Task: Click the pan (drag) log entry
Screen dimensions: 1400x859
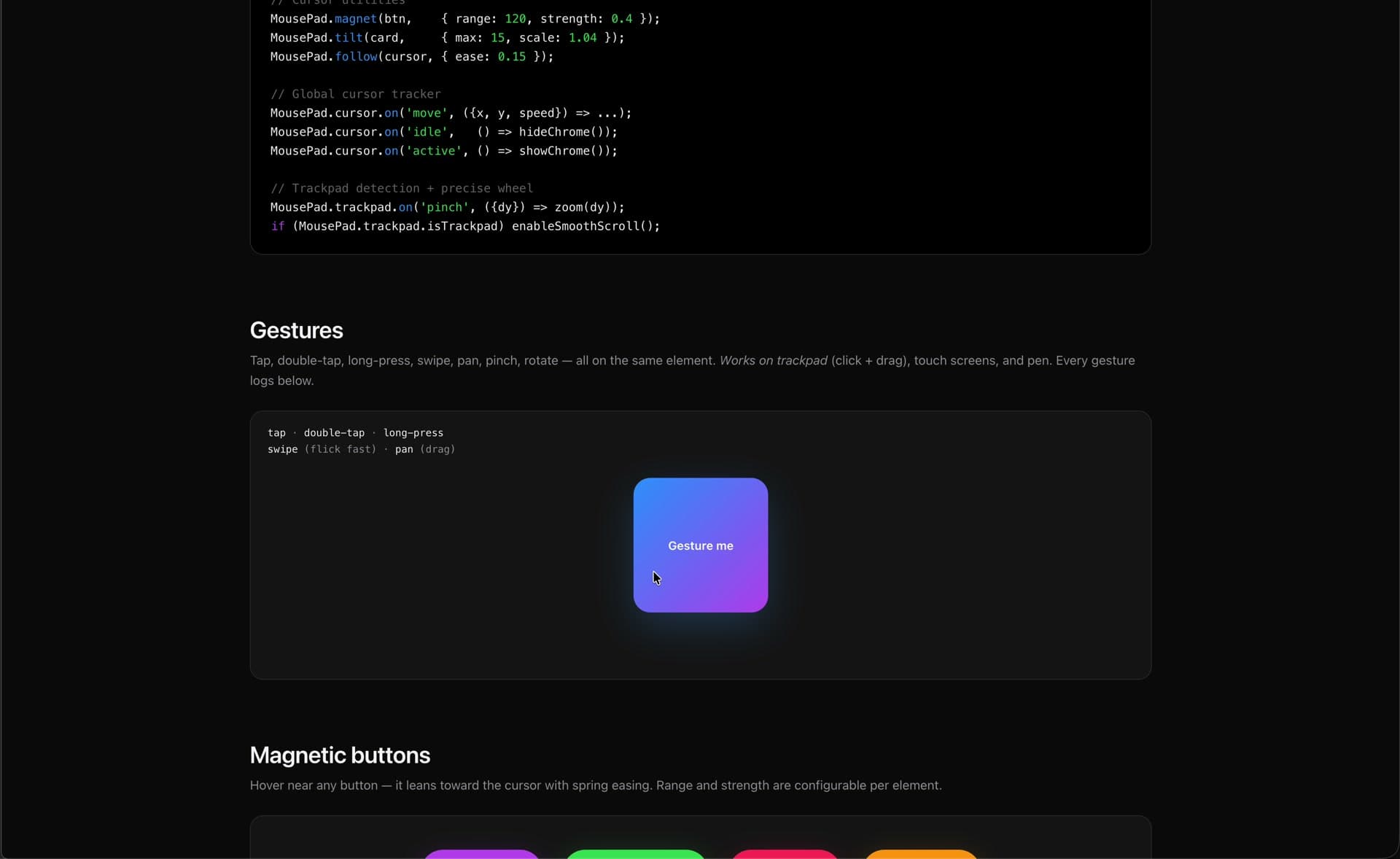Action: click(x=424, y=450)
